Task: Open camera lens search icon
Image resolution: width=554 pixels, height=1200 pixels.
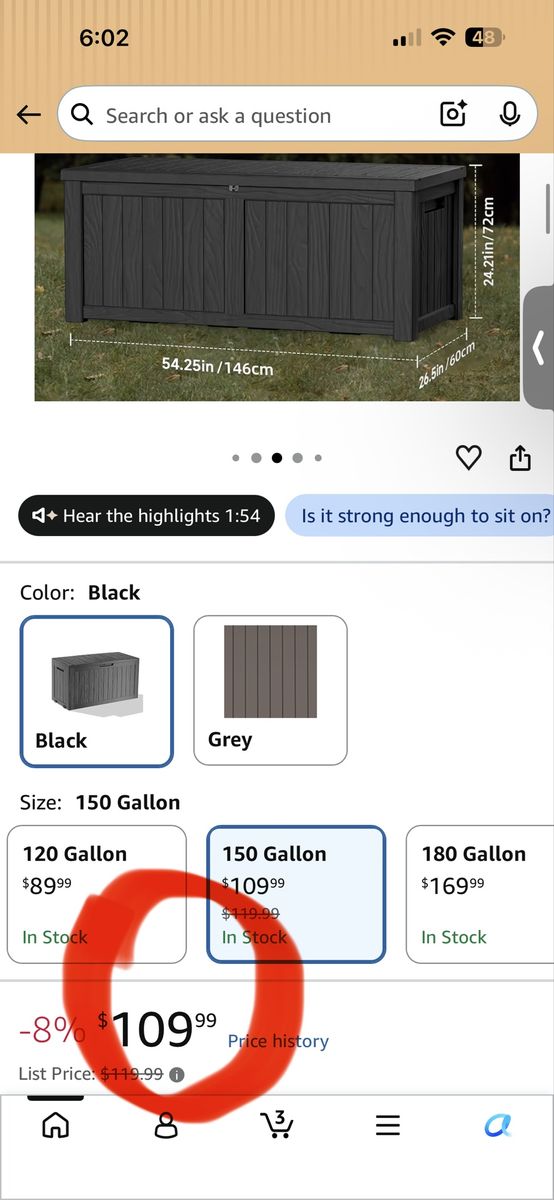Action: (454, 115)
